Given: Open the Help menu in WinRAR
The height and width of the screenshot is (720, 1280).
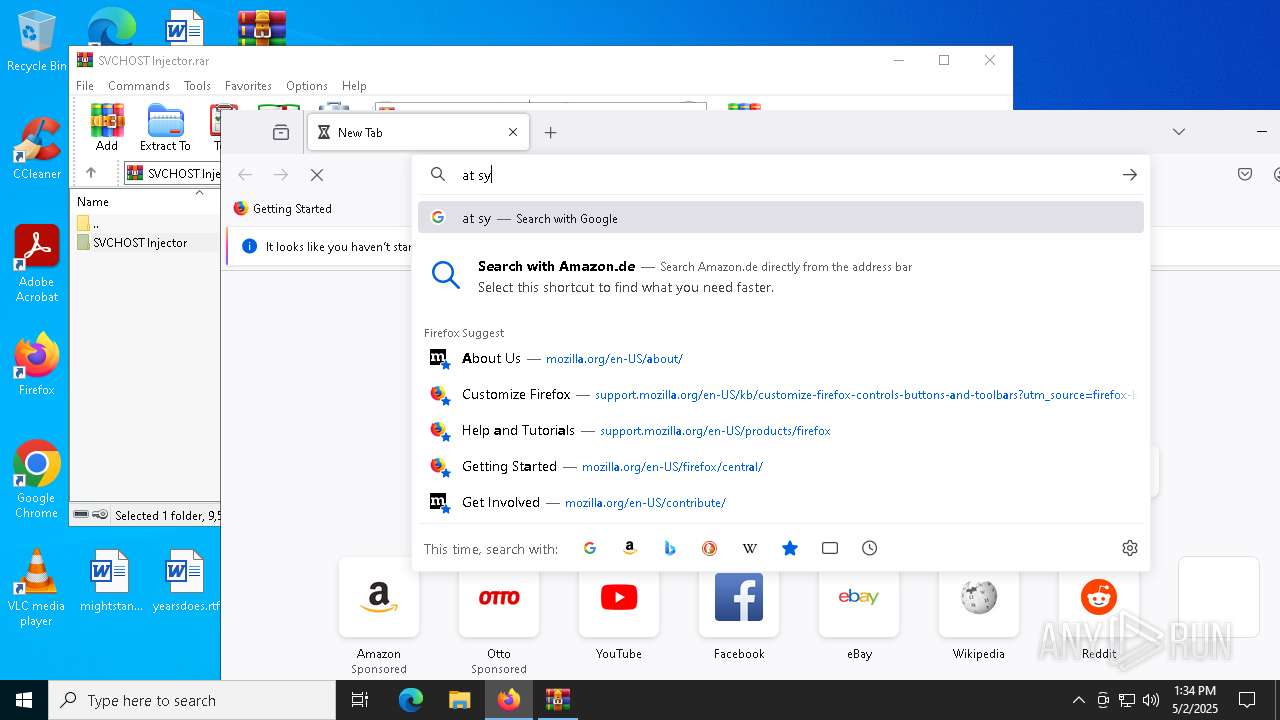Looking at the screenshot, I should pos(354,86).
